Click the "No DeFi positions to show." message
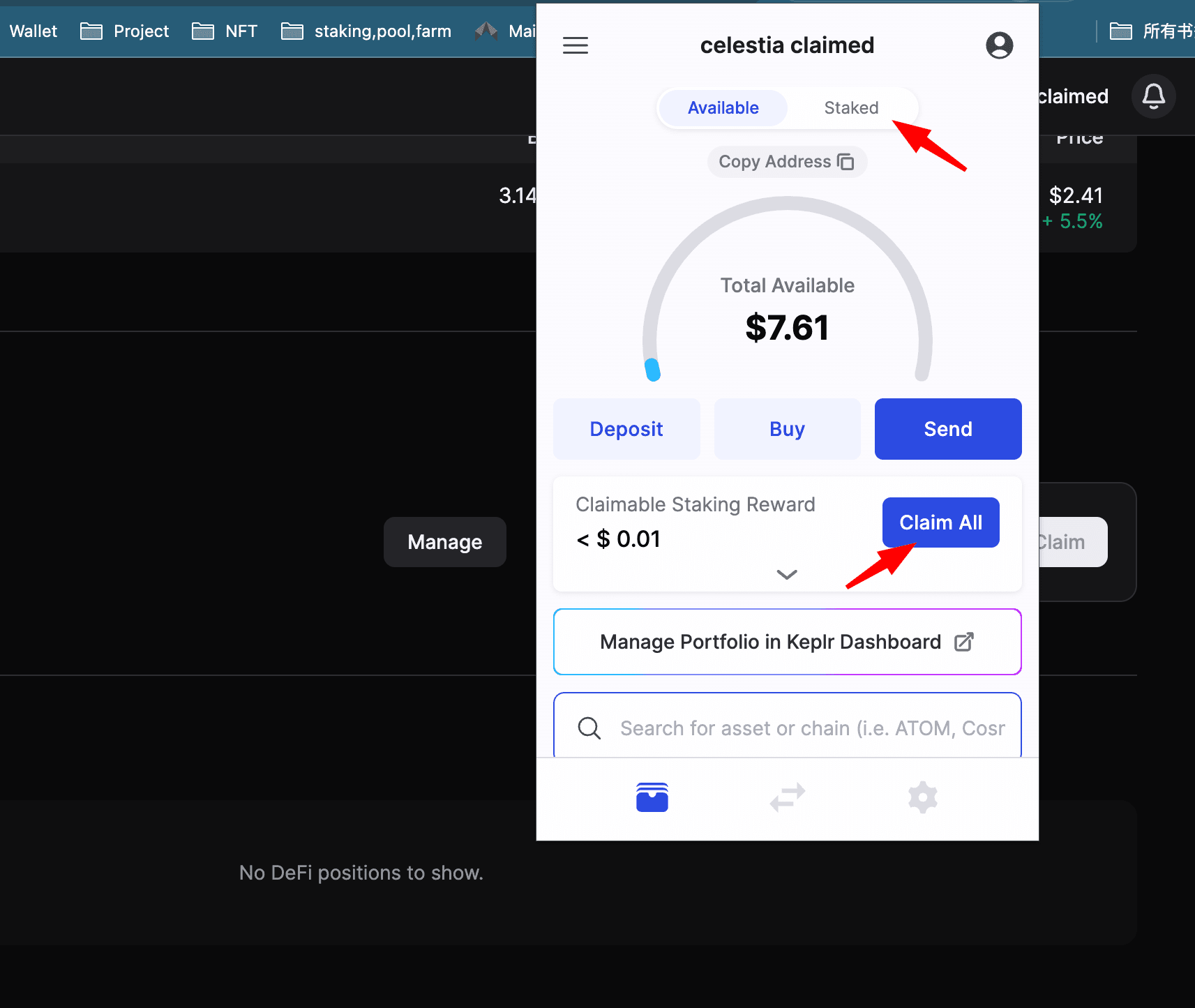 click(x=361, y=873)
